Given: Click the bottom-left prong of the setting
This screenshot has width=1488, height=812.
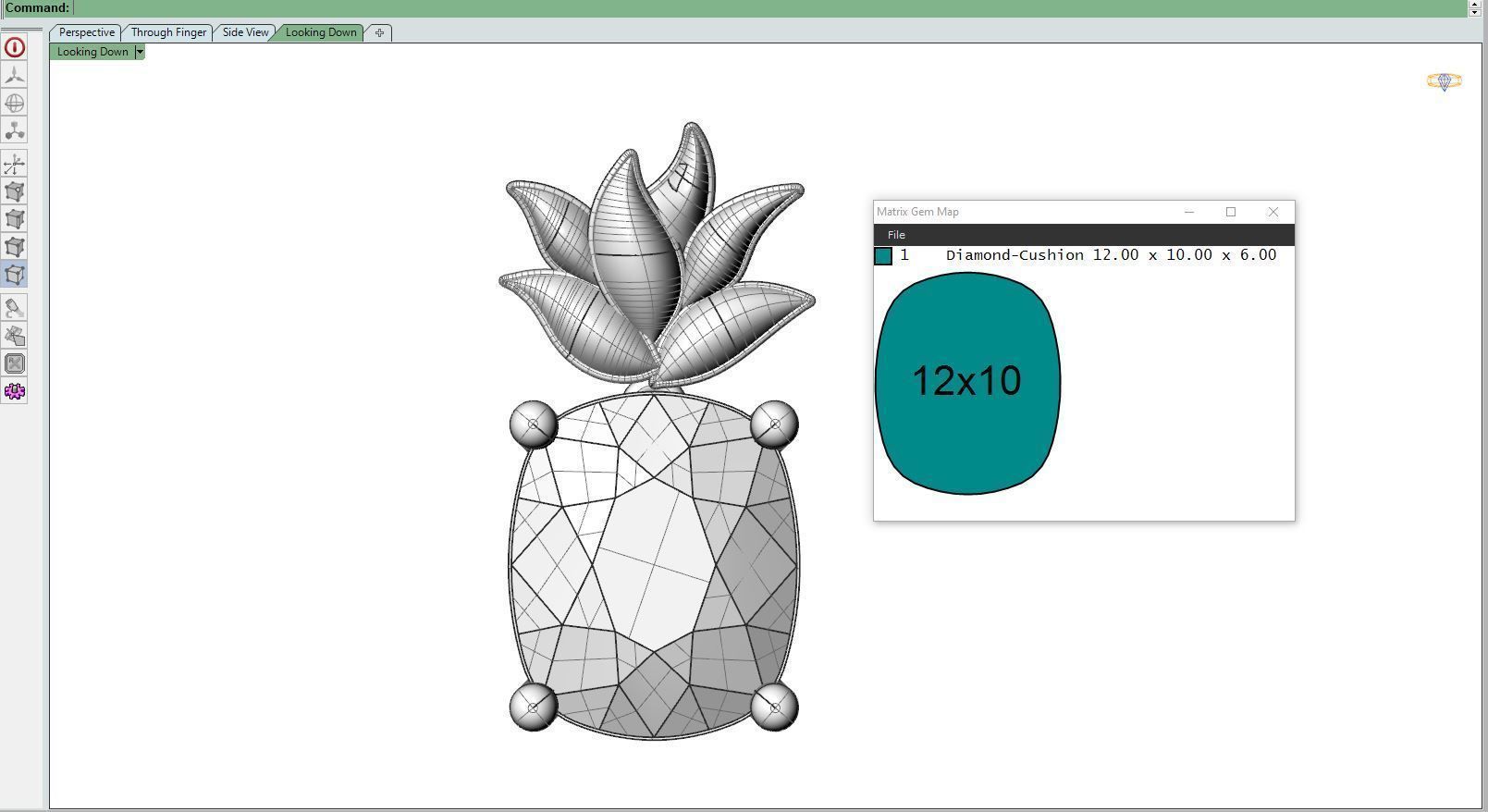Looking at the screenshot, I should click(534, 707).
